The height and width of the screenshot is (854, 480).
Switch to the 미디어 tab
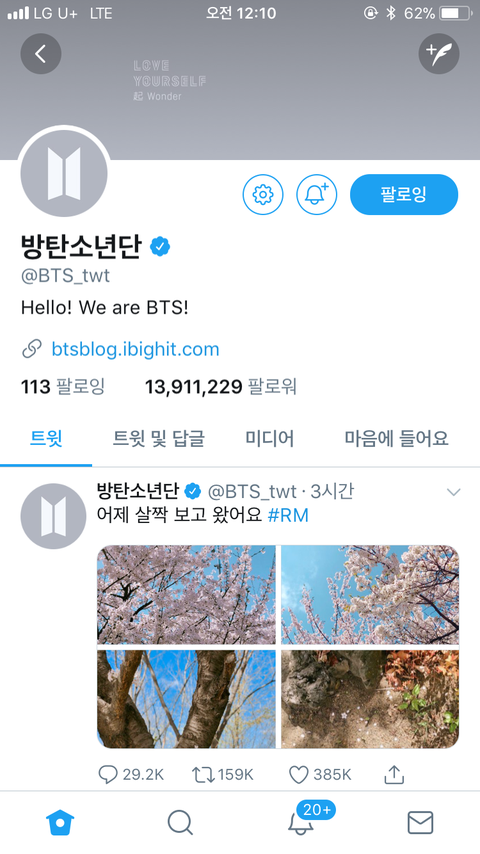coord(270,438)
